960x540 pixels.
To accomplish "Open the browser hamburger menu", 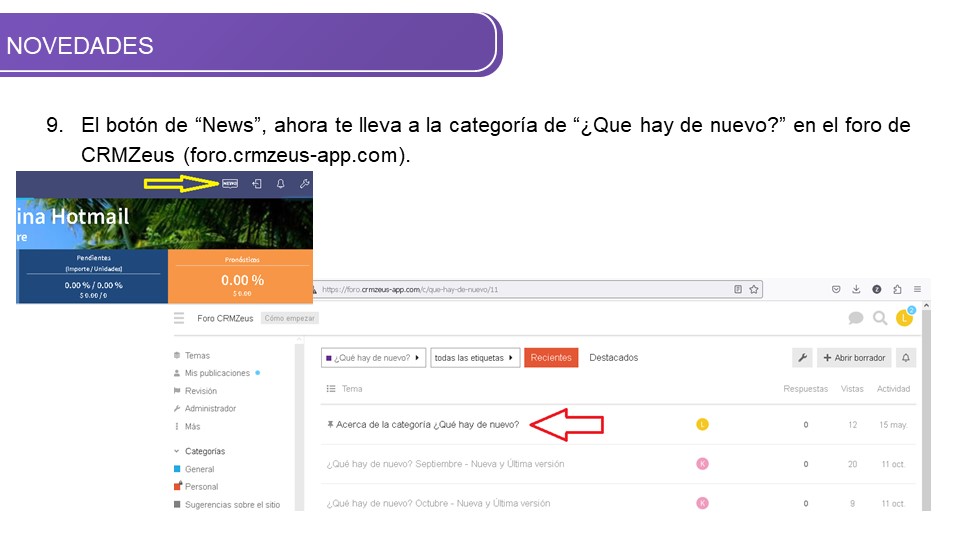I will tap(917, 289).
